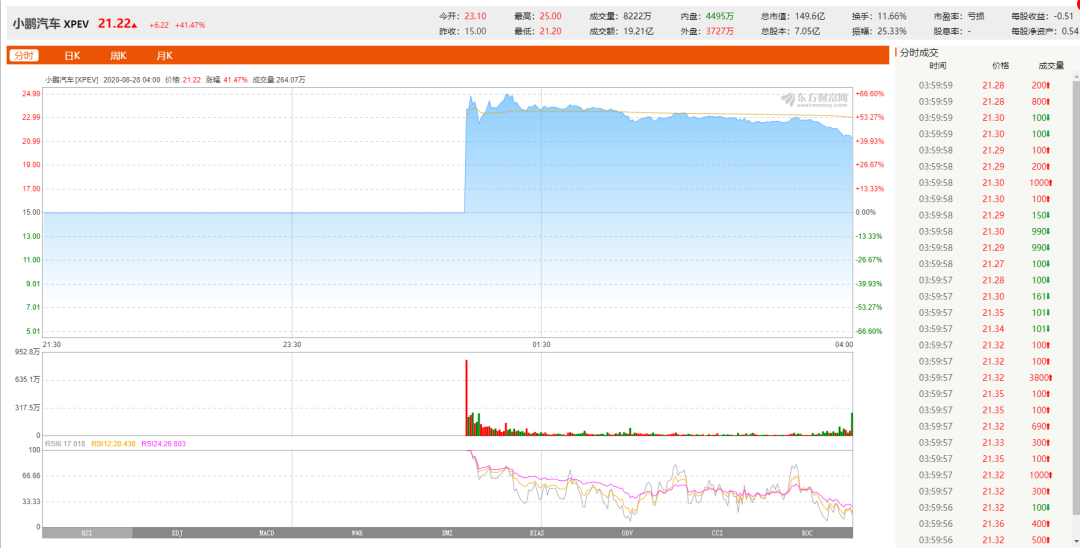The image size is (1080, 548).
Task: Click the RSI24:26.803 legend label
Action: pos(163,444)
